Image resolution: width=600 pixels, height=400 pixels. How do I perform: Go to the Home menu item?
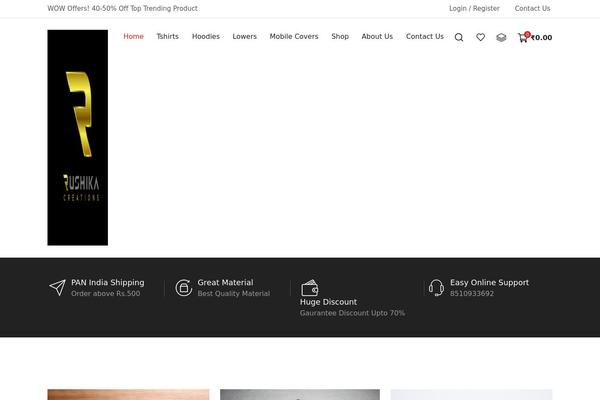coord(134,36)
